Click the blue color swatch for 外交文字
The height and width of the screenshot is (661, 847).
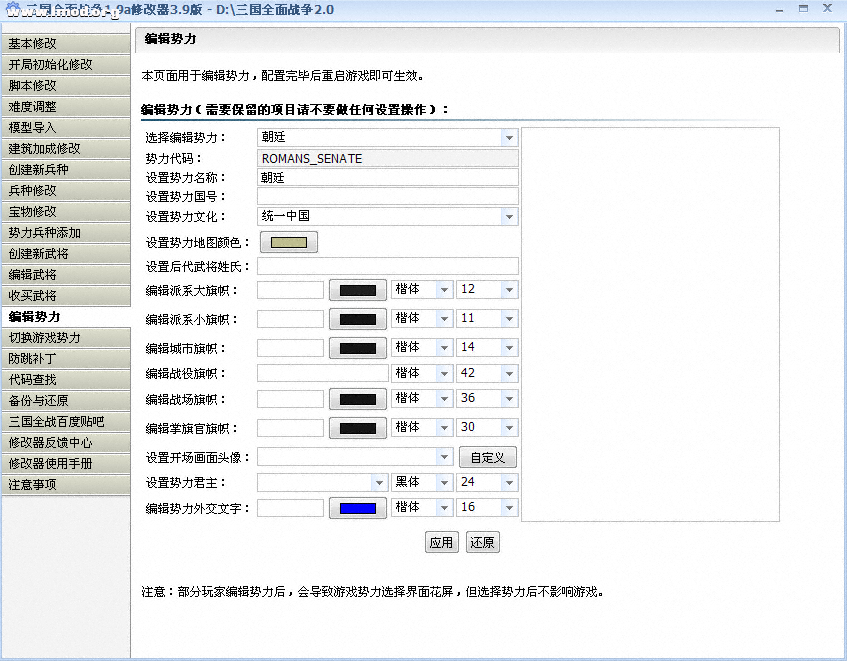click(358, 508)
